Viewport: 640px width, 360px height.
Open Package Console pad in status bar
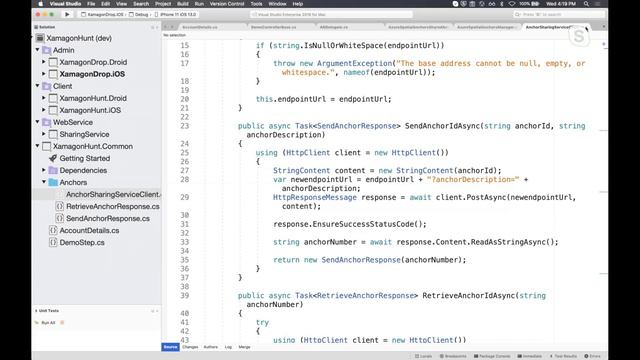click(492, 356)
